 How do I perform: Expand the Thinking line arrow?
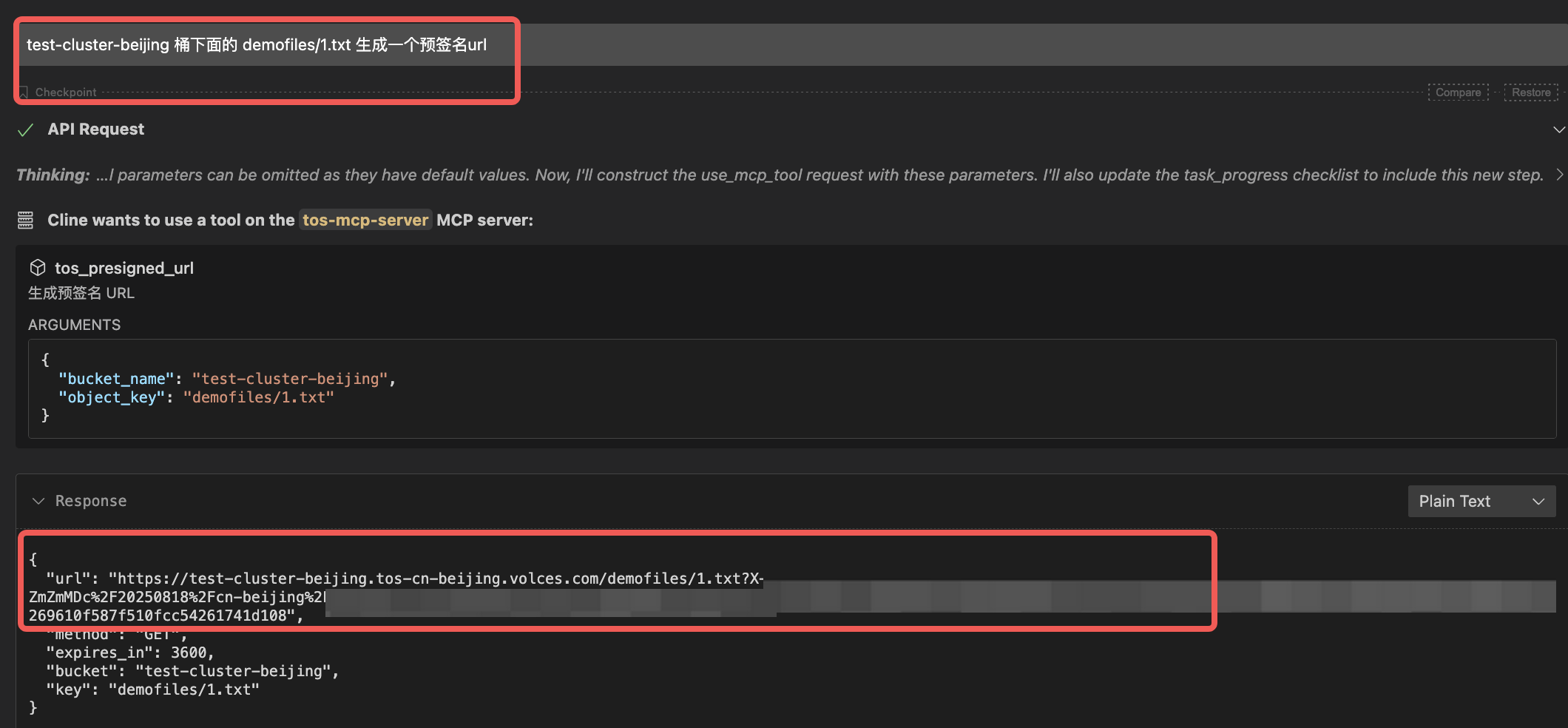(x=1559, y=175)
